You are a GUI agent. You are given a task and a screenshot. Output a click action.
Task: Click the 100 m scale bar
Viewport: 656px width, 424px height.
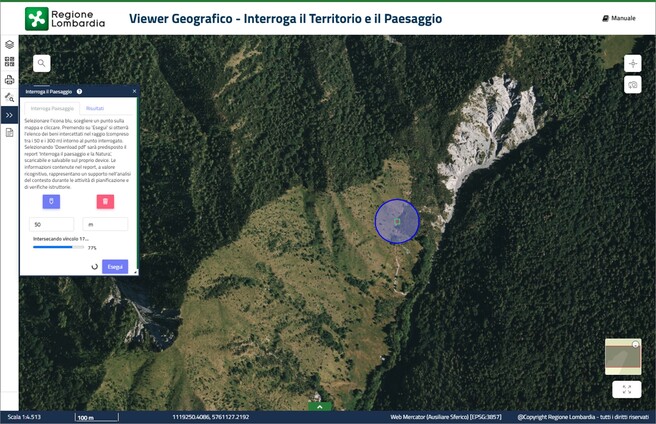(x=97, y=417)
